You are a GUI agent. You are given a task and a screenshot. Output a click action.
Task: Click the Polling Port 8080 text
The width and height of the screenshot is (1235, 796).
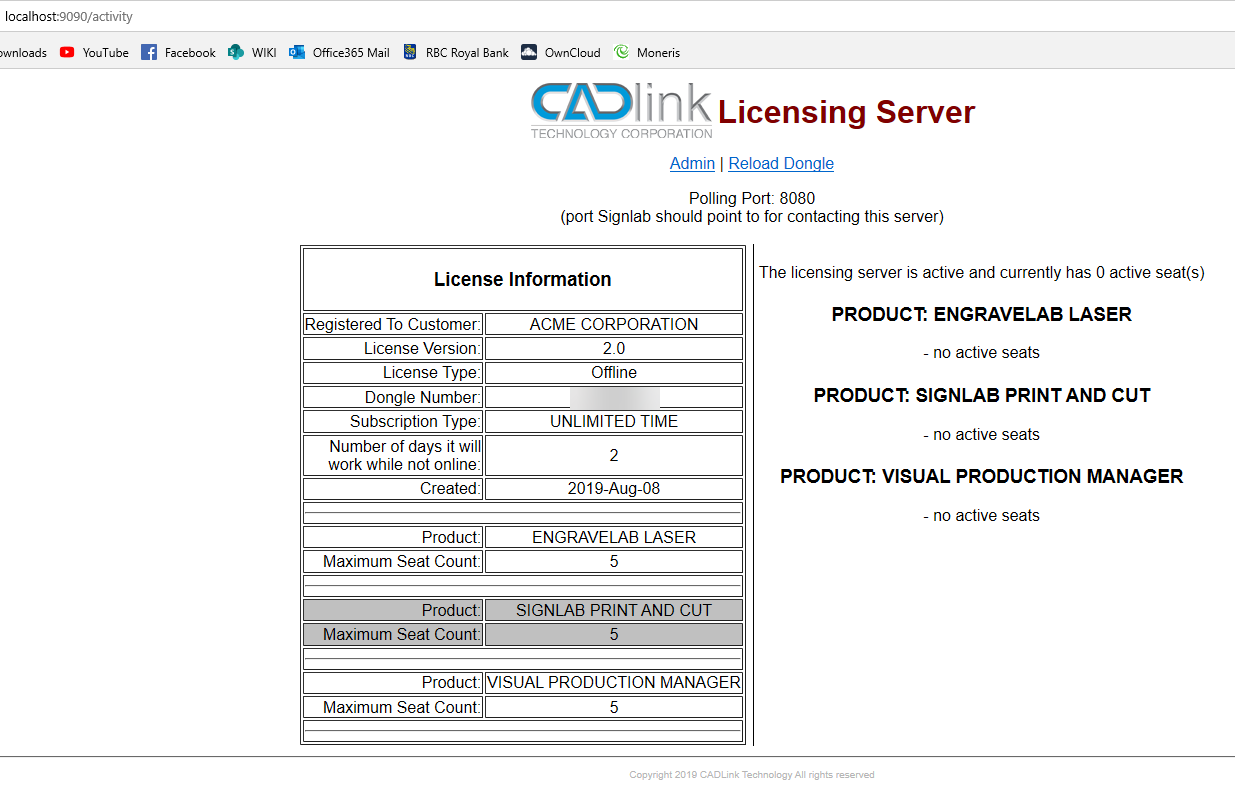(751, 198)
